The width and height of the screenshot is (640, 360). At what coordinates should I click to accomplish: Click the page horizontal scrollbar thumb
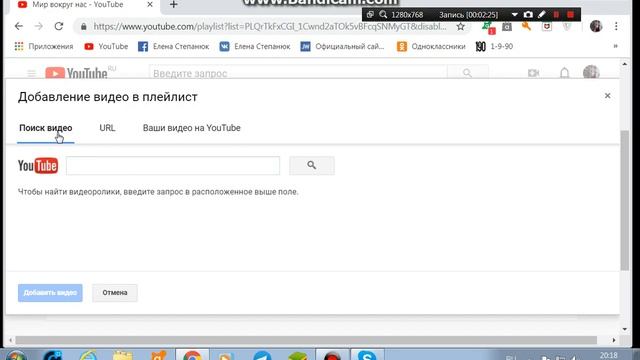click(306, 340)
